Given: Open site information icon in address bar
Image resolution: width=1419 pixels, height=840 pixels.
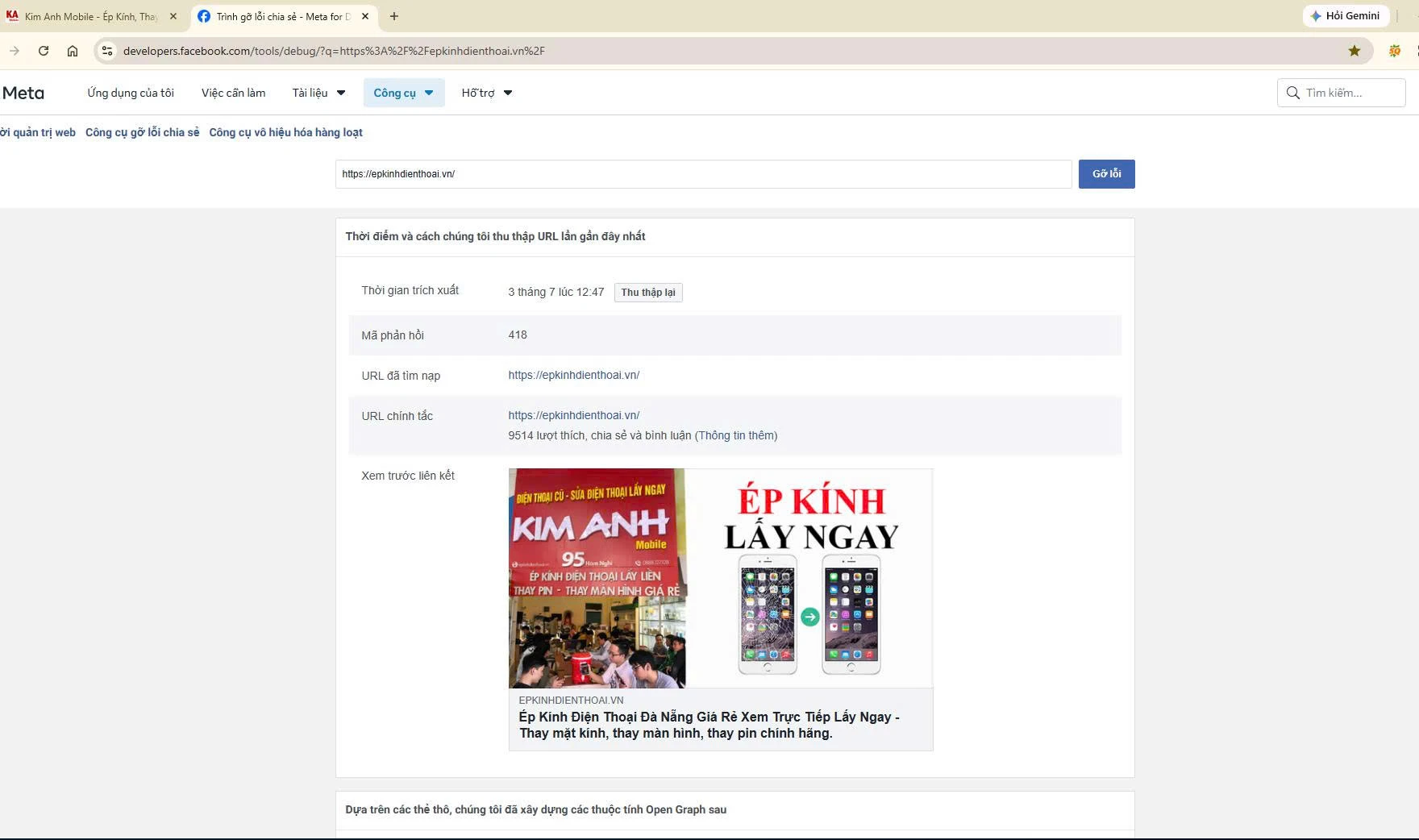Looking at the screenshot, I should pos(107,51).
